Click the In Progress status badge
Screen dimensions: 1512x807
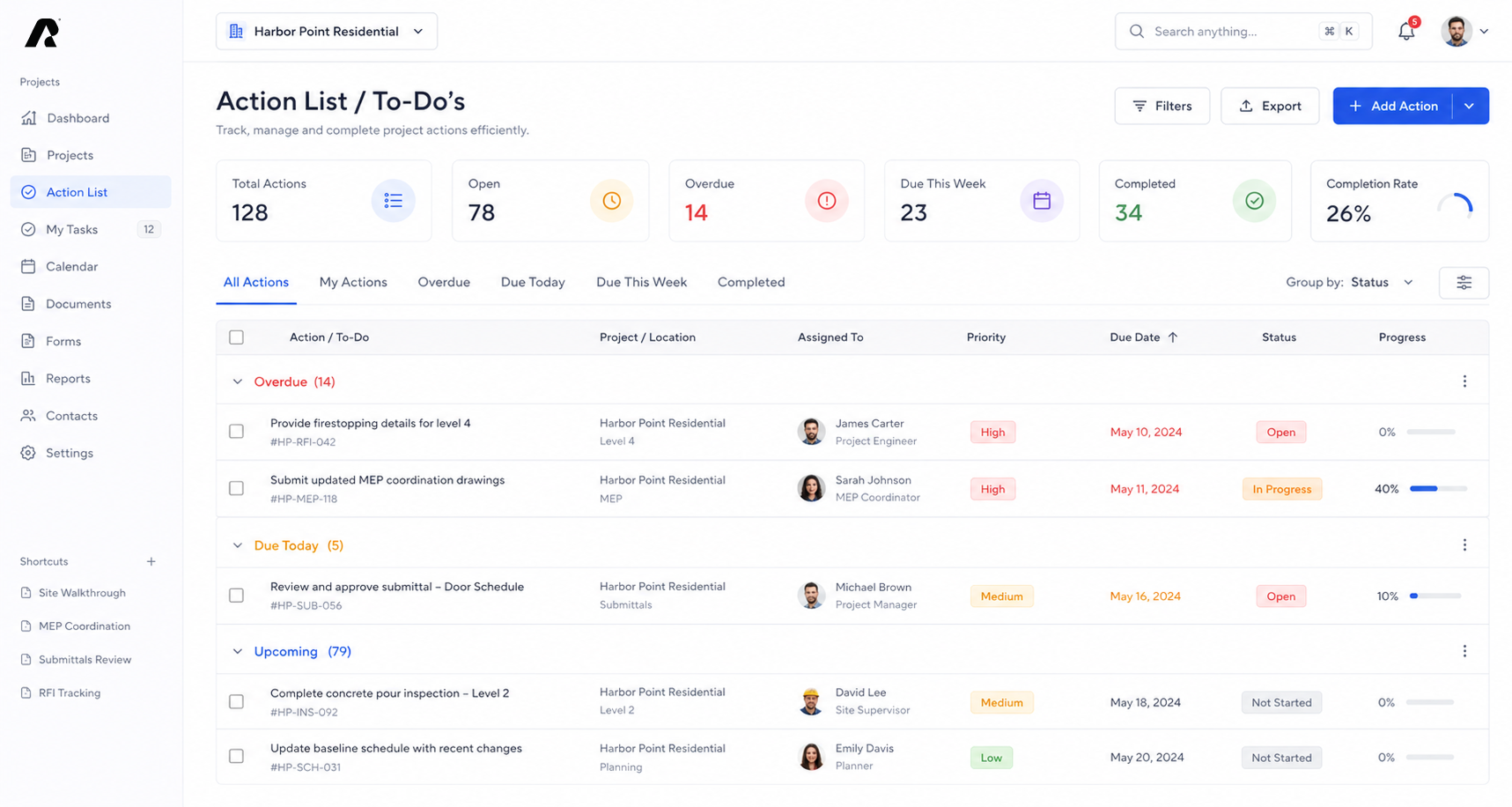coord(1282,489)
